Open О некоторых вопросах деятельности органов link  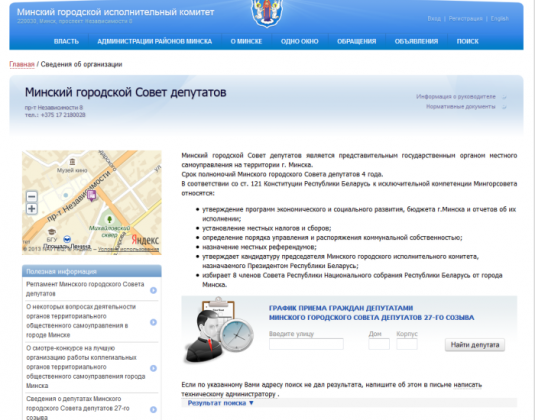(x=81, y=321)
